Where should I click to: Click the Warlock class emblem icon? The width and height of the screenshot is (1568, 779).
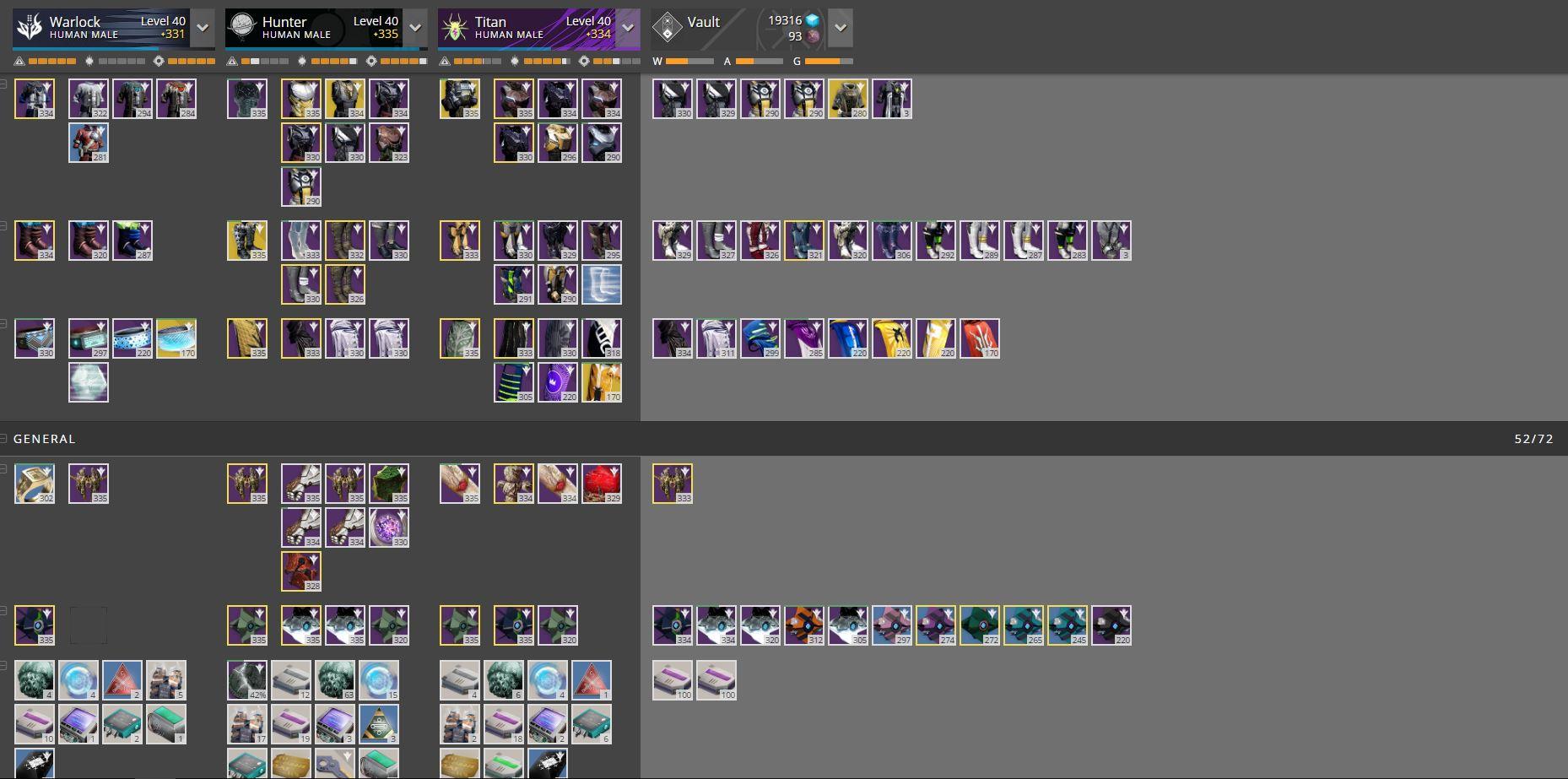[30, 28]
